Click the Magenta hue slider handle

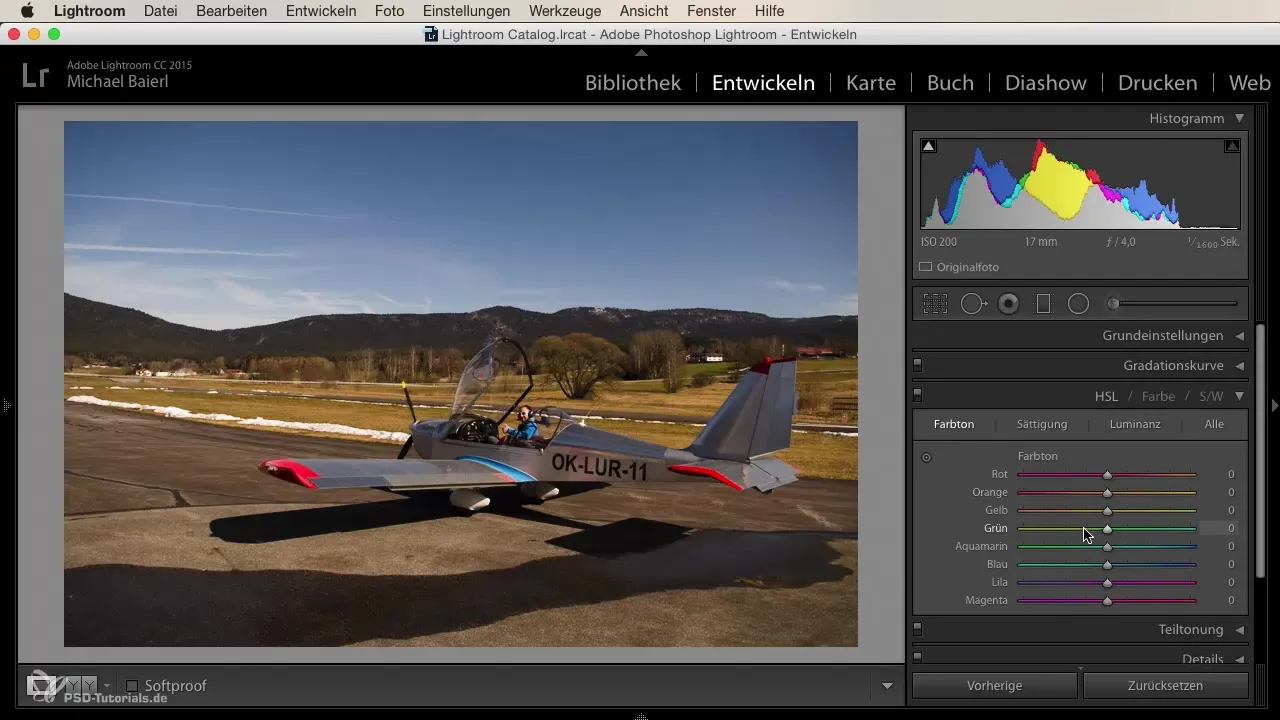tap(1107, 601)
